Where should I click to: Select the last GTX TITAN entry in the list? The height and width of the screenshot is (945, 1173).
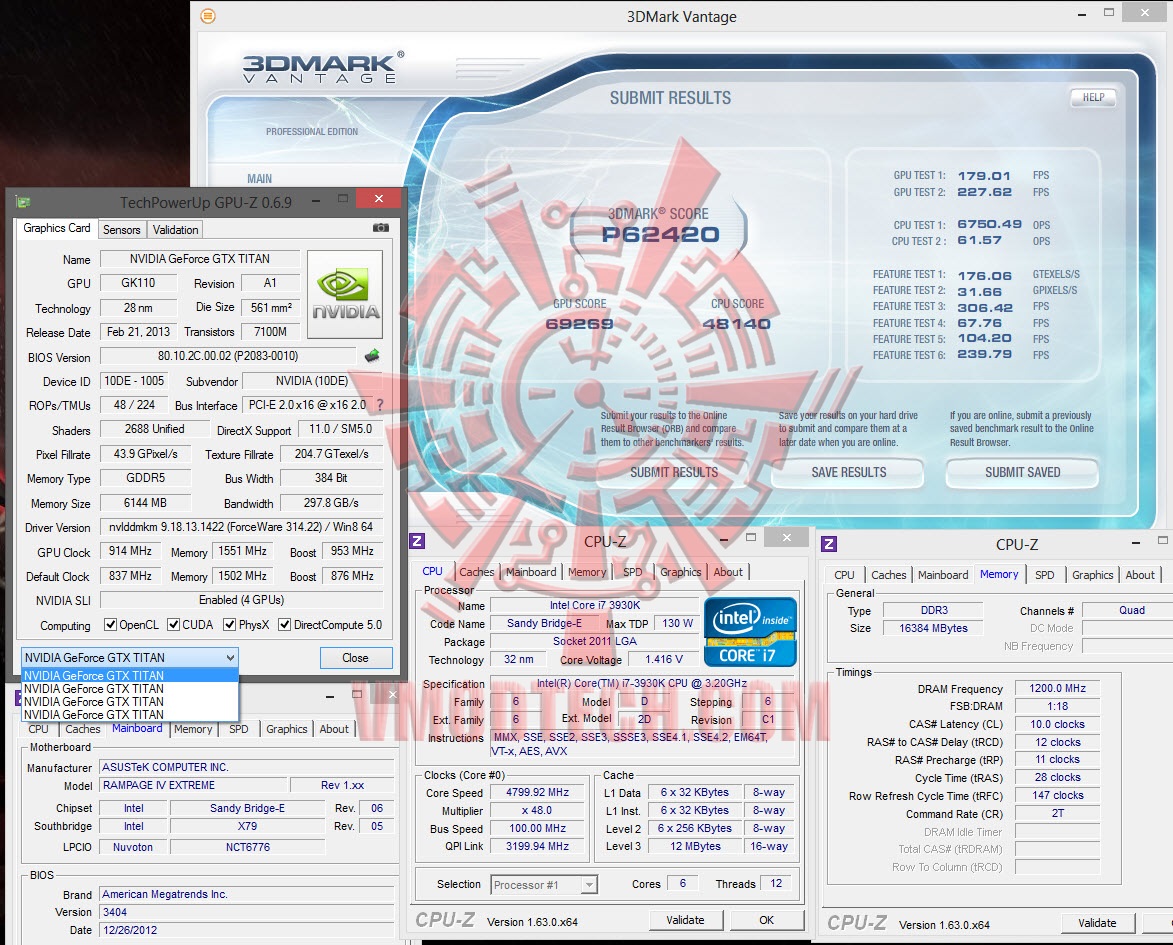(x=130, y=715)
